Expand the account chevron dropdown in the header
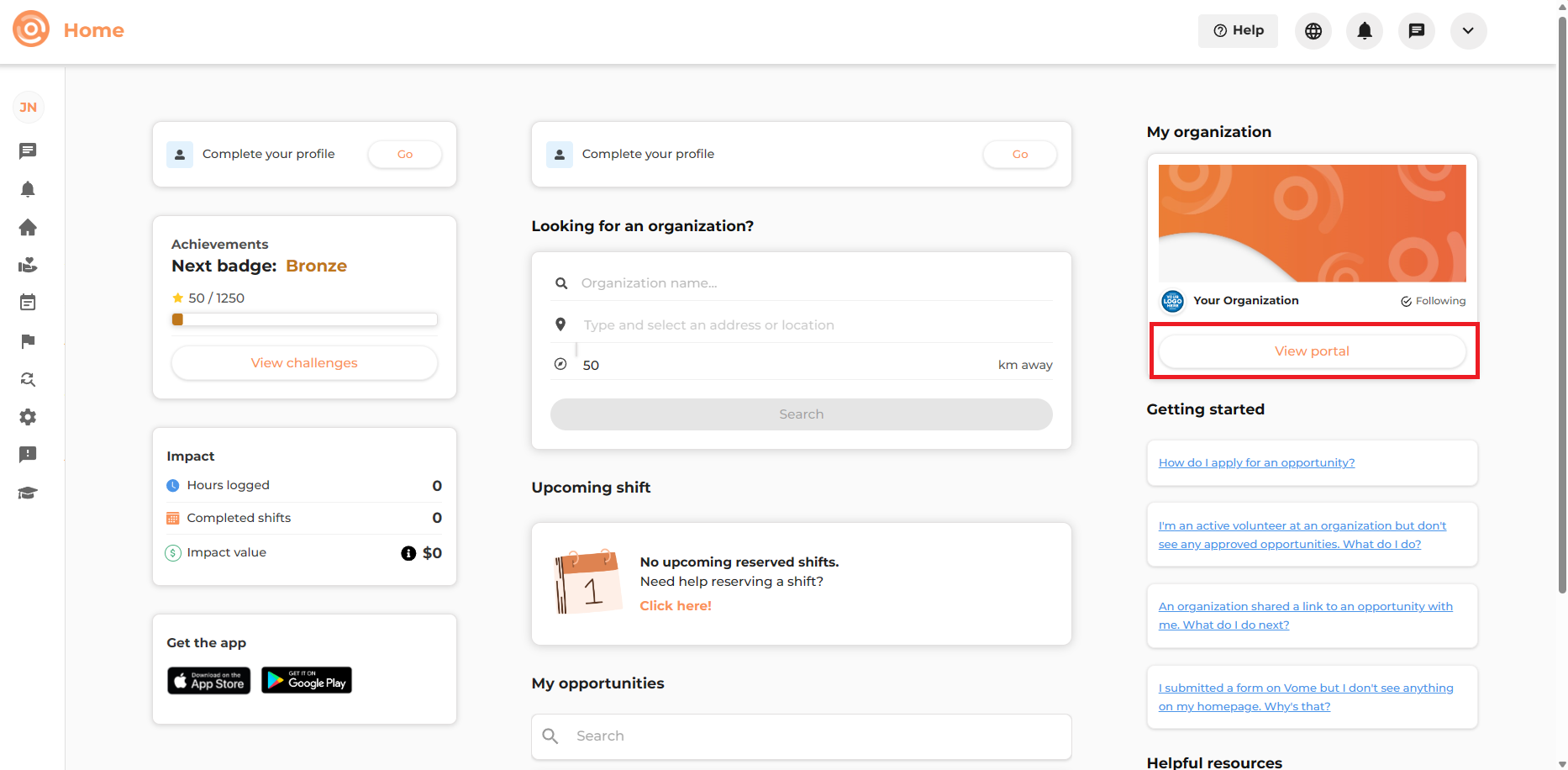 (x=1468, y=31)
